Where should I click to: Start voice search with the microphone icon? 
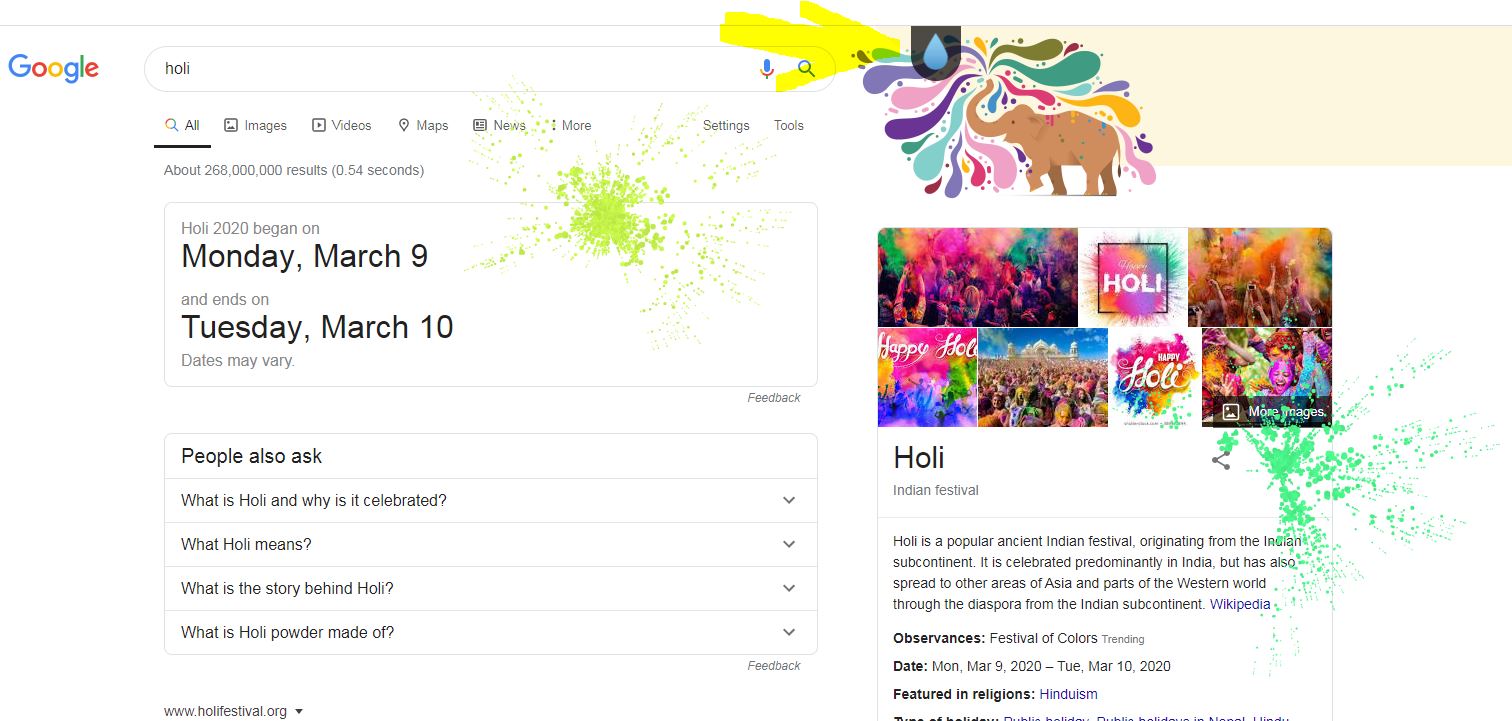click(766, 69)
